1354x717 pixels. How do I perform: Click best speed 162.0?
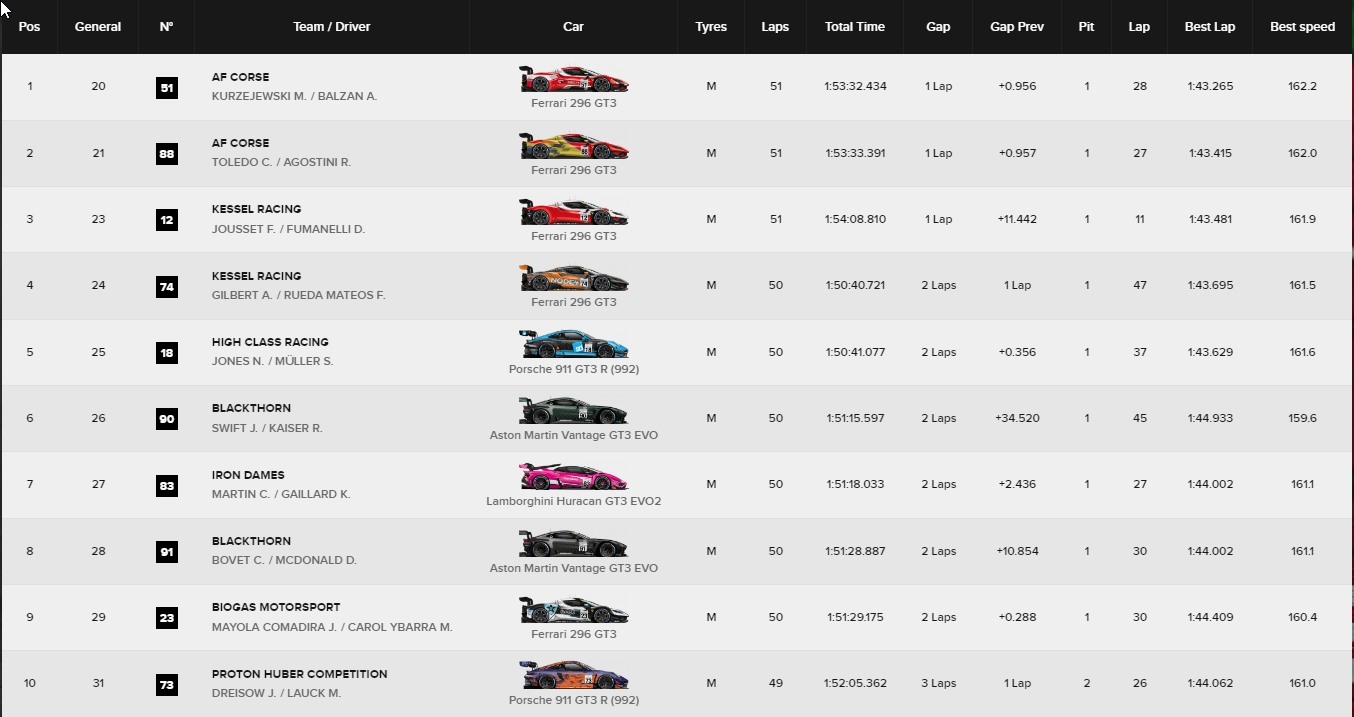[x=1302, y=153]
